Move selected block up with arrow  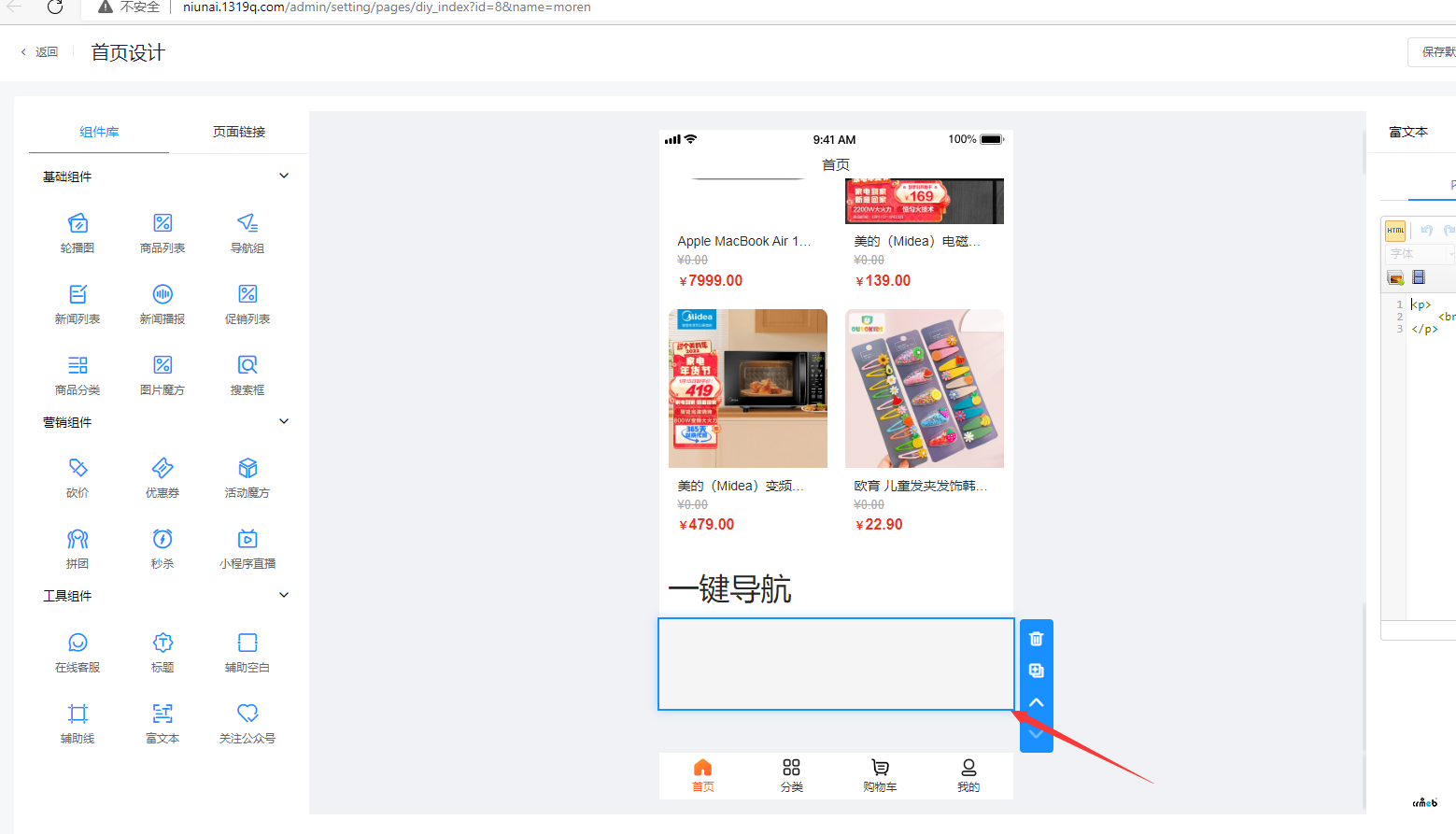1036,702
